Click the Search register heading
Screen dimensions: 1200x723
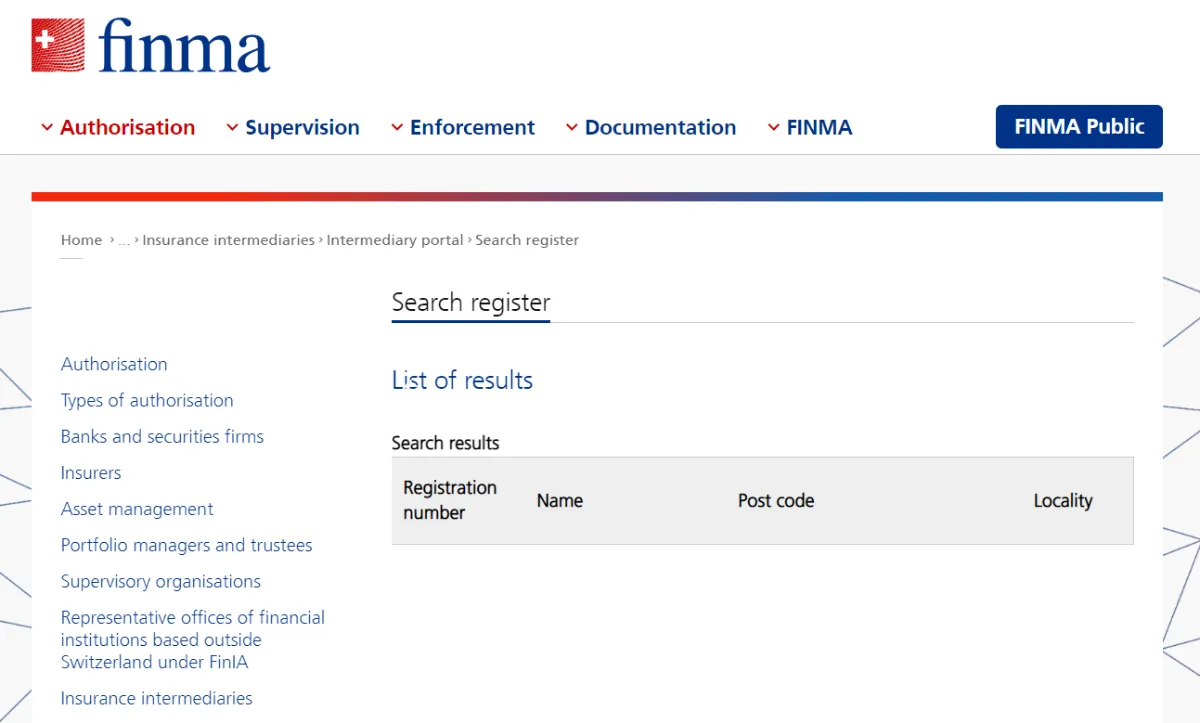pyautogui.click(x=471, y=302)
